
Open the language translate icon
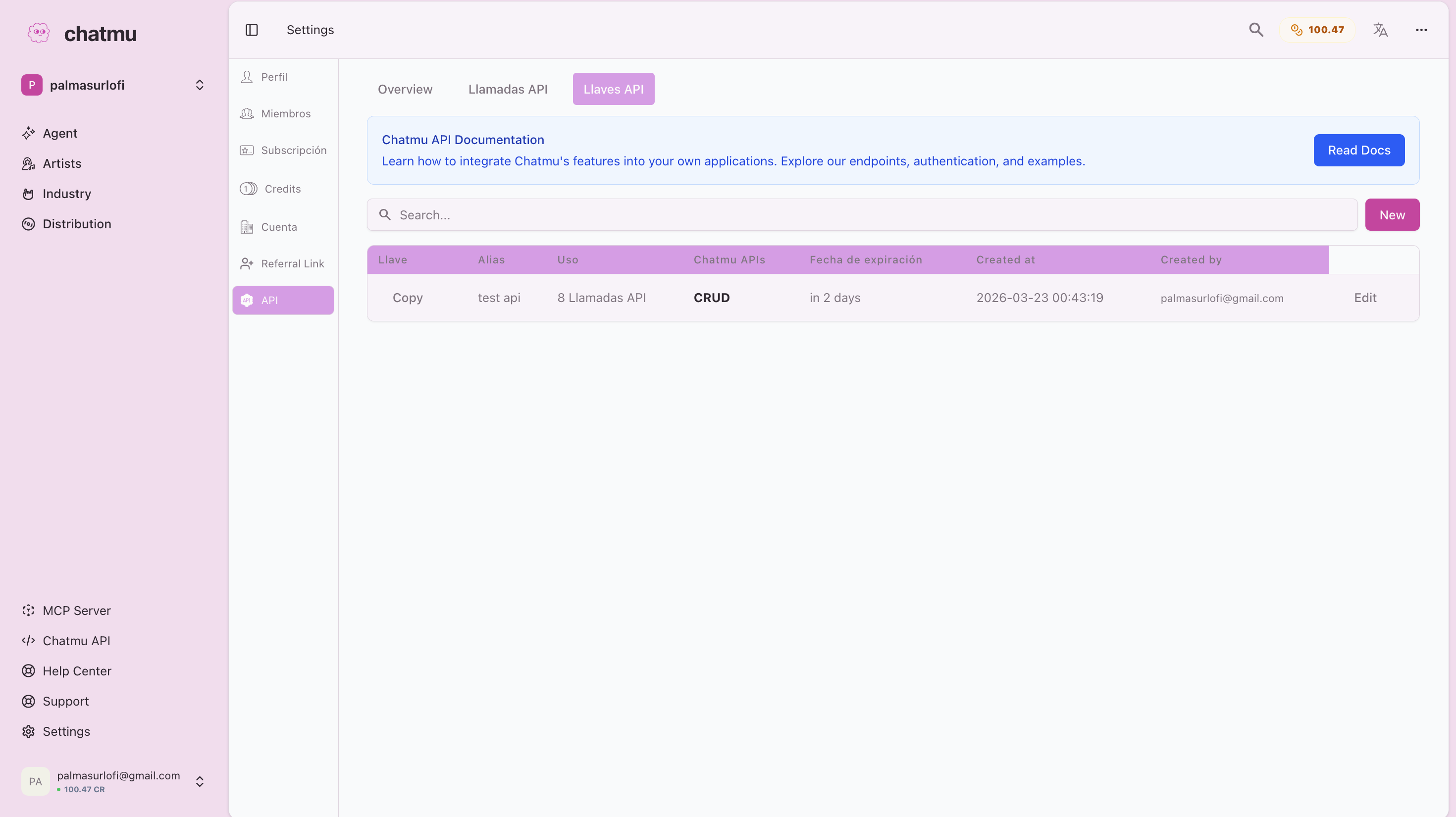point(1380,30)
